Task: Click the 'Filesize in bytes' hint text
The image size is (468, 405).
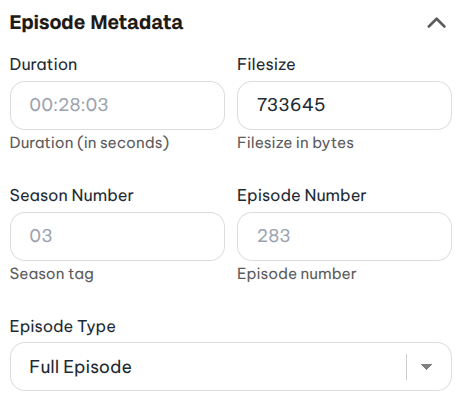Action: (x=295, y=143)
